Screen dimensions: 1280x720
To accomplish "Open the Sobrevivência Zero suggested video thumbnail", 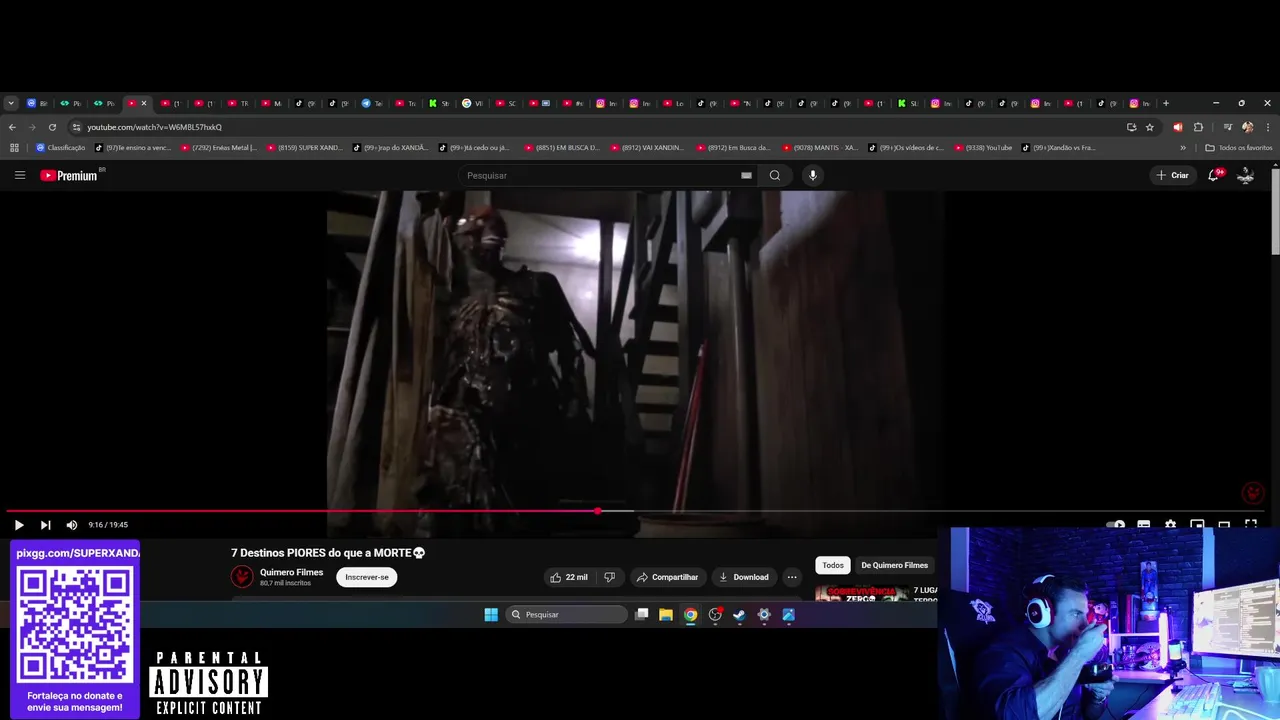I will point(862,593).
